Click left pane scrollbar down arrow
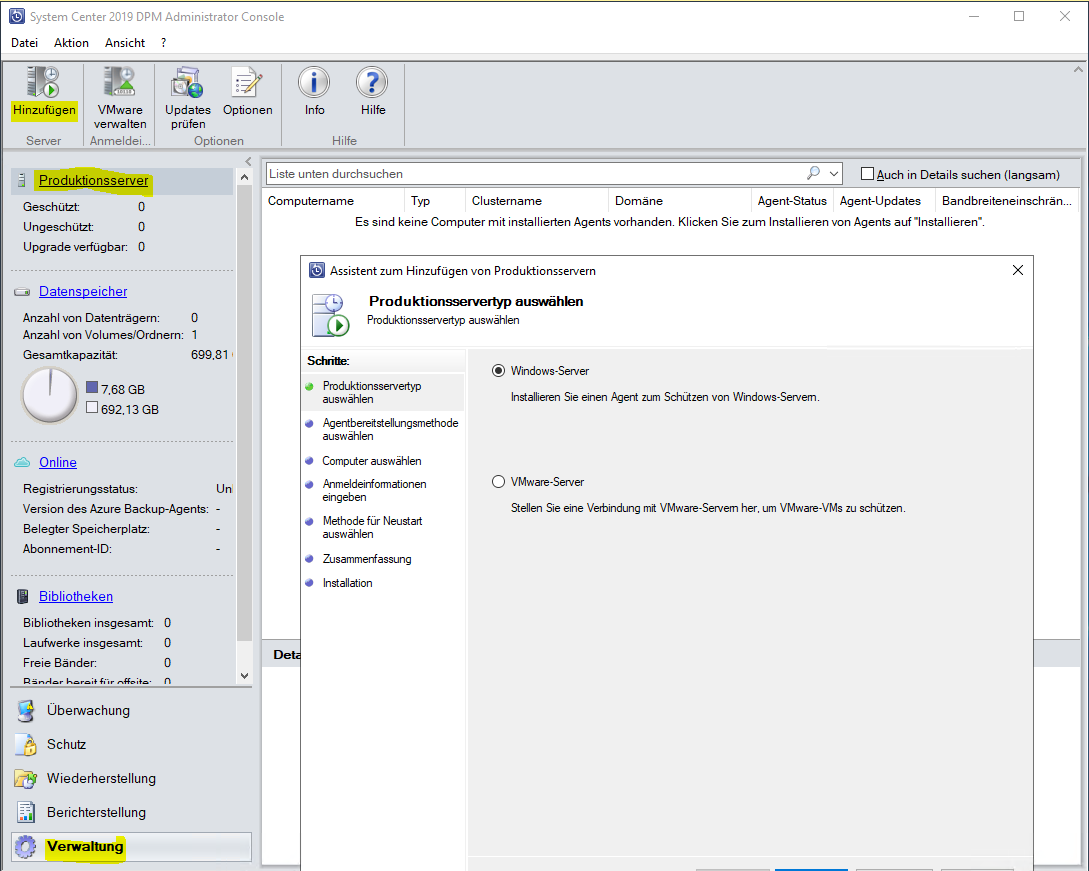This screenshot has height=871, width=1089. click(x=244, y=676)
